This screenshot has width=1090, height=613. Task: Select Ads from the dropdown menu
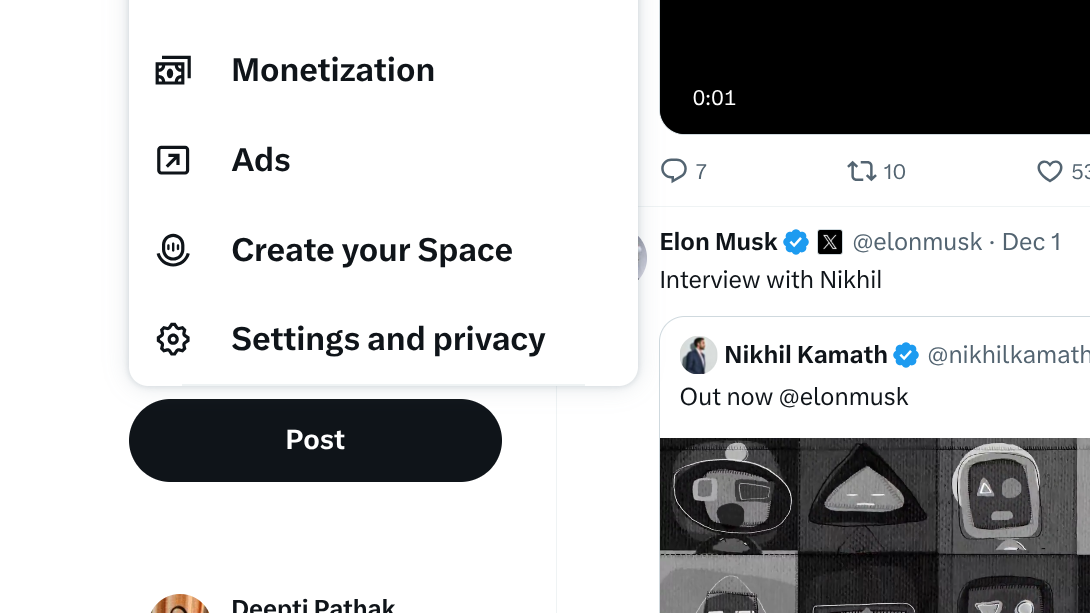pos(261,159)
